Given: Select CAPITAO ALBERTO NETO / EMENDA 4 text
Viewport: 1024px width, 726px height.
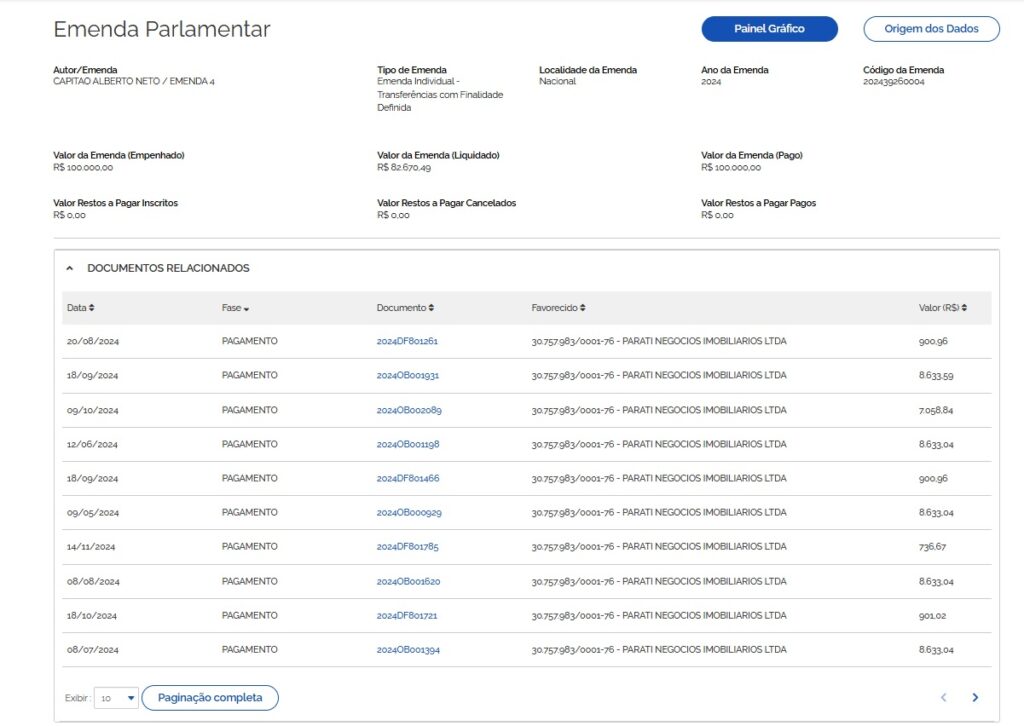Looking at the screenshot, I should pyautogui.click(x=134, y=81).
